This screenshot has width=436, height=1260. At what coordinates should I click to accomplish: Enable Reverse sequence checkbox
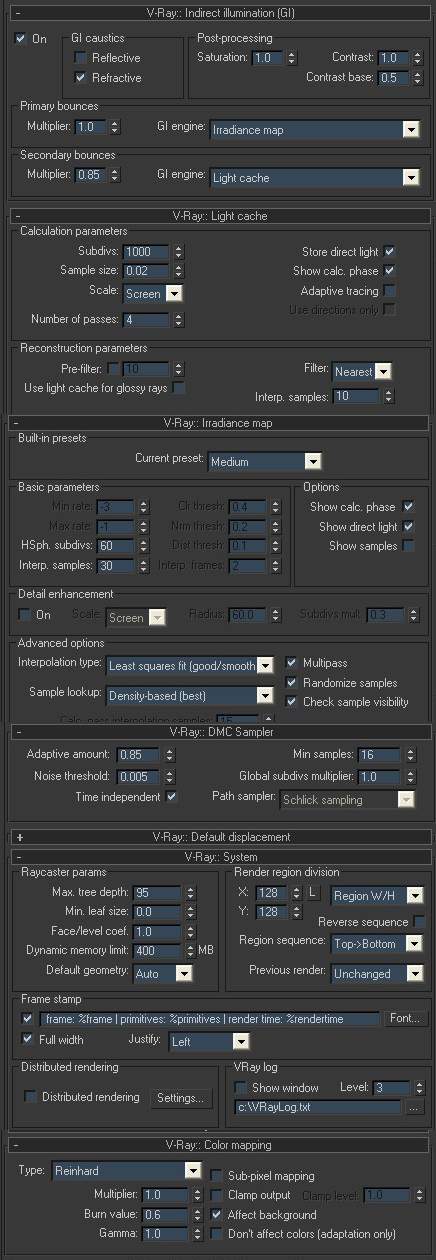[x=419, y=922]
